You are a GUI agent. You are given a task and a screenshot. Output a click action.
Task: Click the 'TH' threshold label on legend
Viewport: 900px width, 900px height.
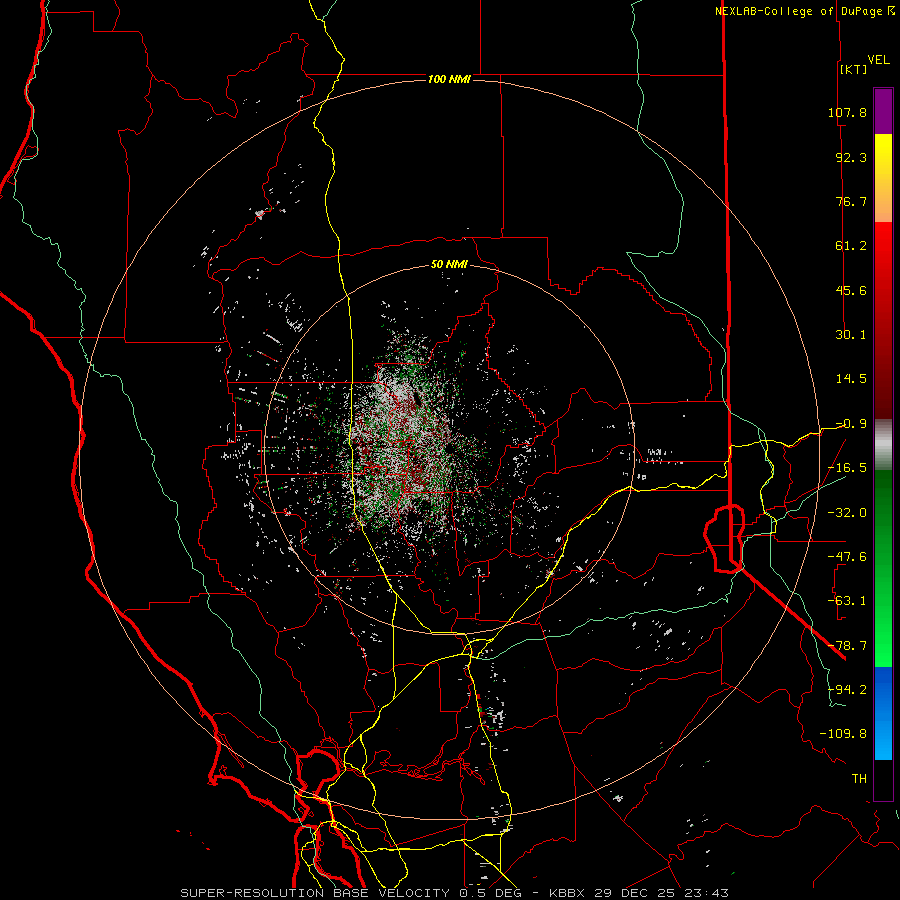tap(859, 778)
